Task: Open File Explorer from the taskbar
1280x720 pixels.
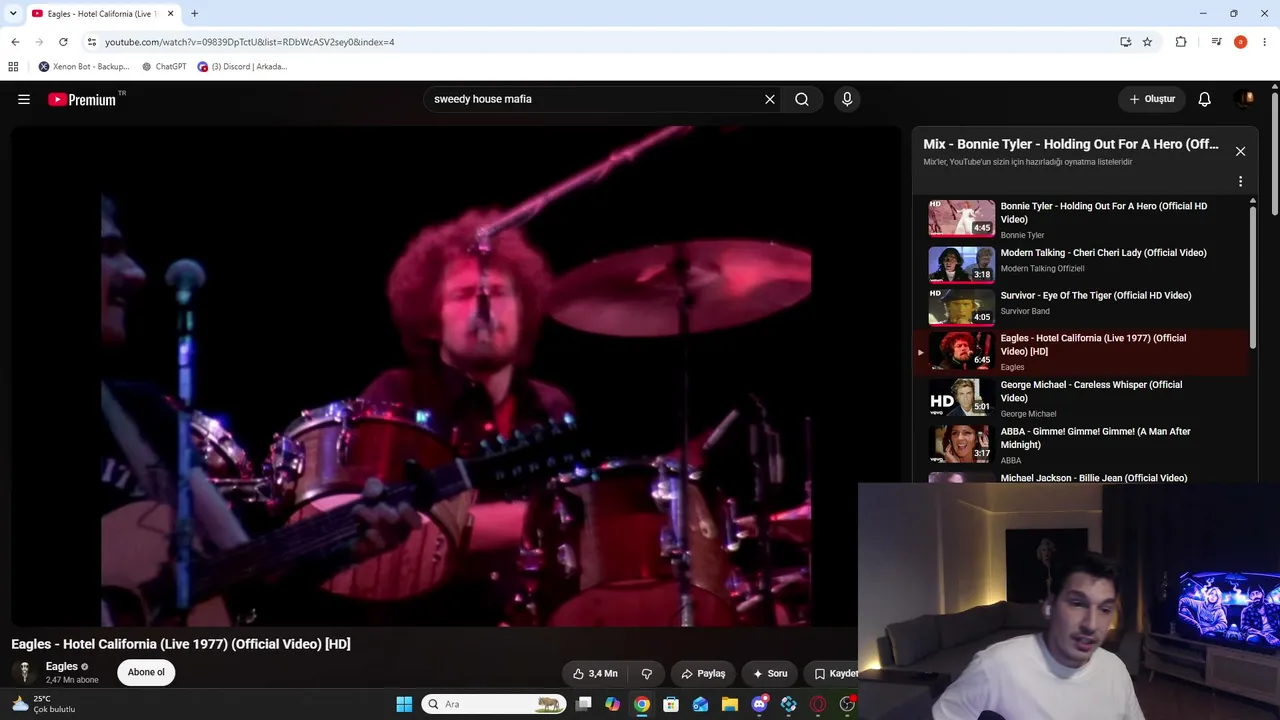Action: 730,704
